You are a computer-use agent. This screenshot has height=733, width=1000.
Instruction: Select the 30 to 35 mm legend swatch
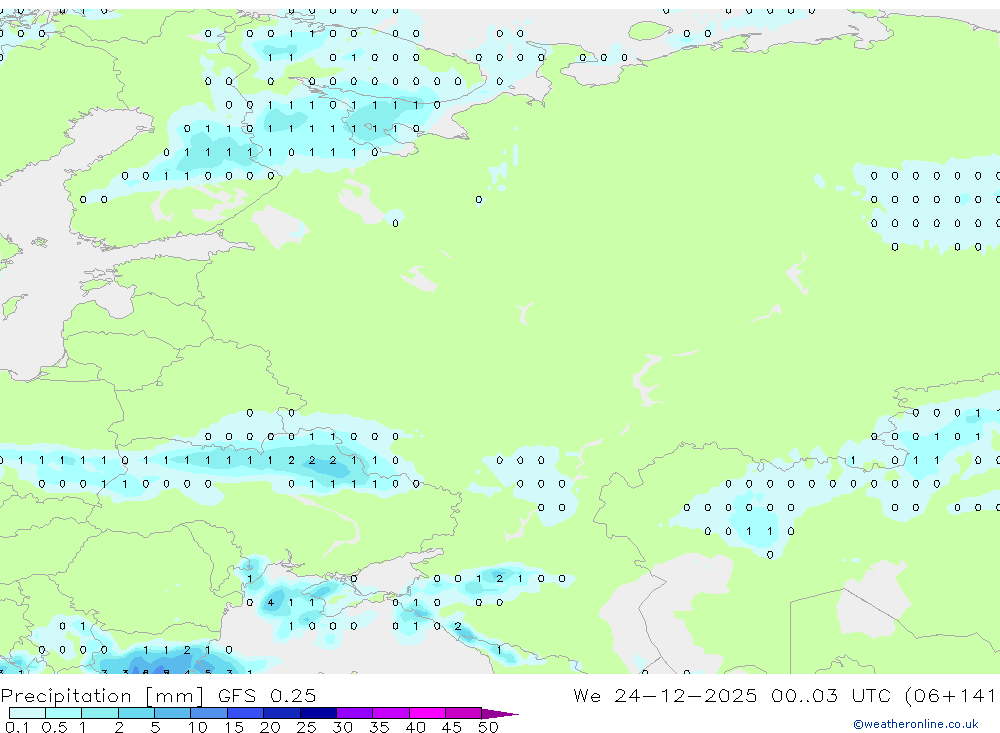[355, 713]
